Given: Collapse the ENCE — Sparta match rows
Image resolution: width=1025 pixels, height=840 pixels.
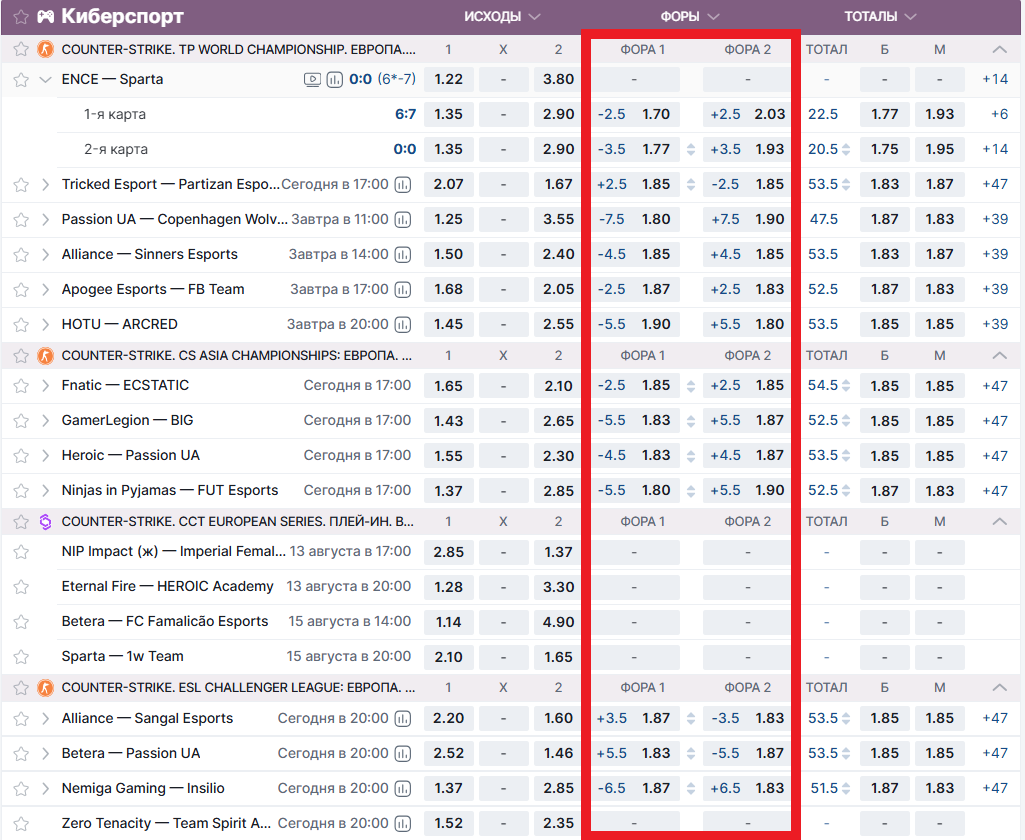Looking at the screenshot, I should pyautogui.click(x=45, y=80).
